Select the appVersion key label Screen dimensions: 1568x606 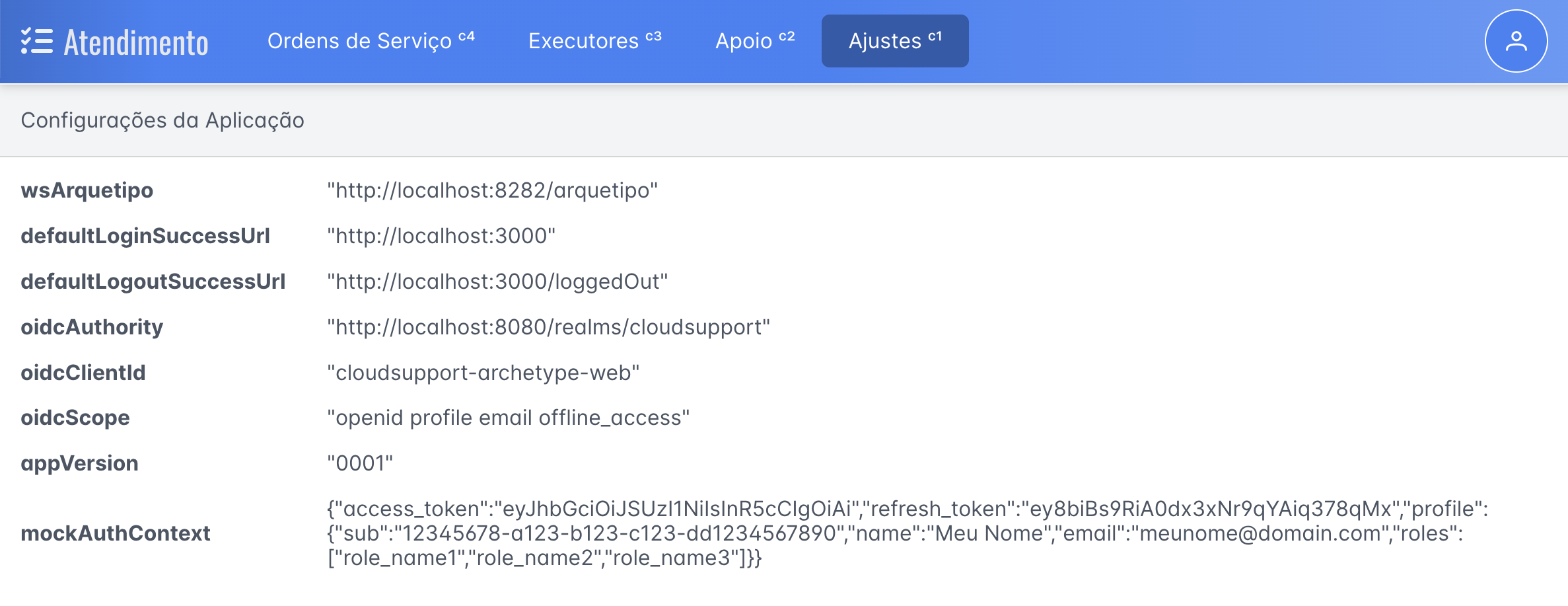80,463
